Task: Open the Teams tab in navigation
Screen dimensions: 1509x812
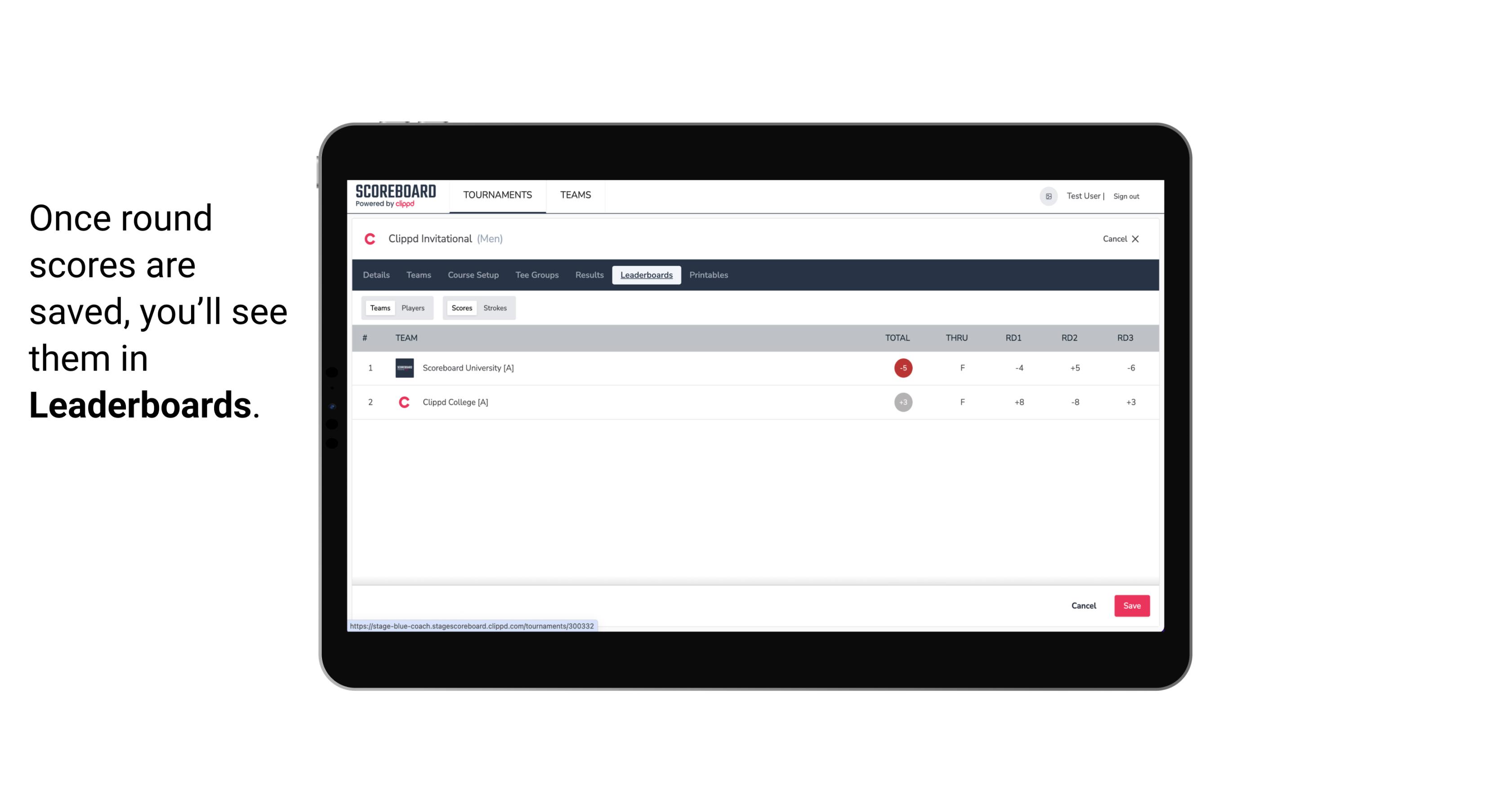Action: coord(576,195)
